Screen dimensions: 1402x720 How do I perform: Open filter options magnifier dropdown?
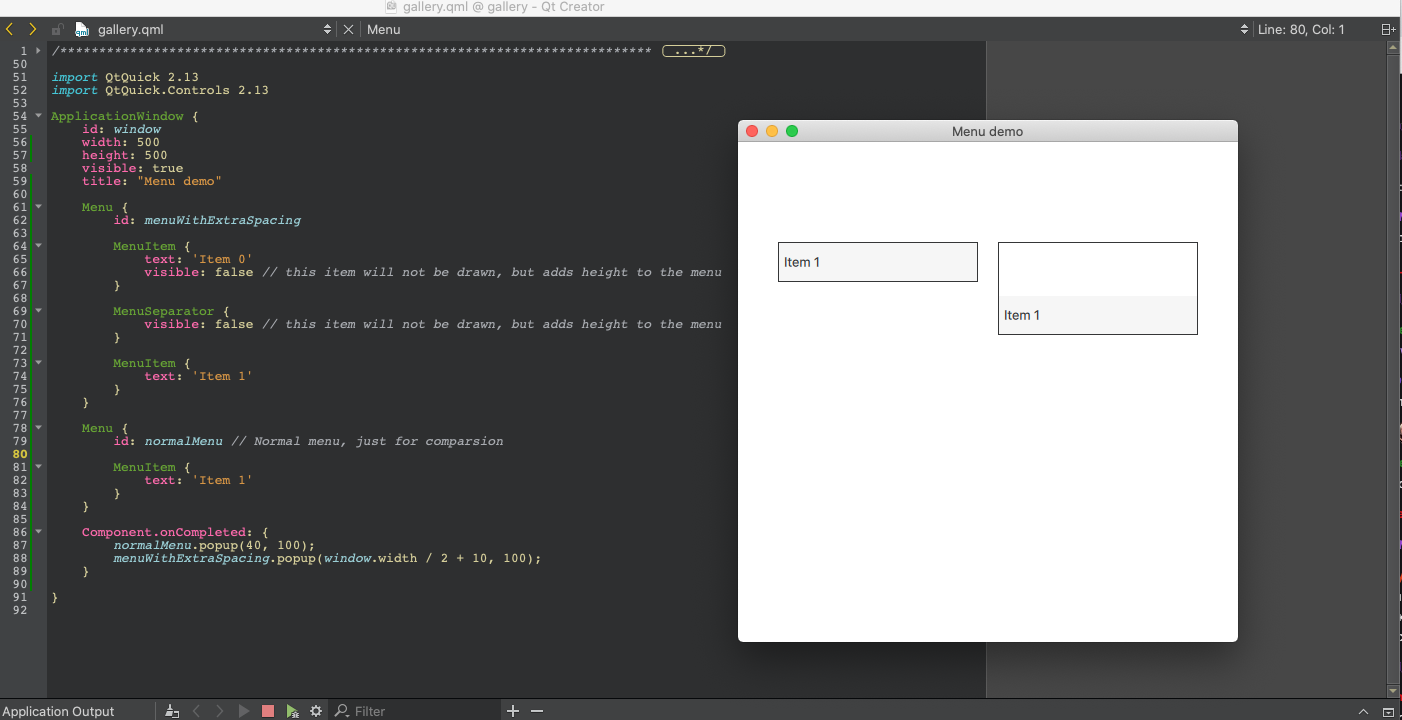pos(342,711)
